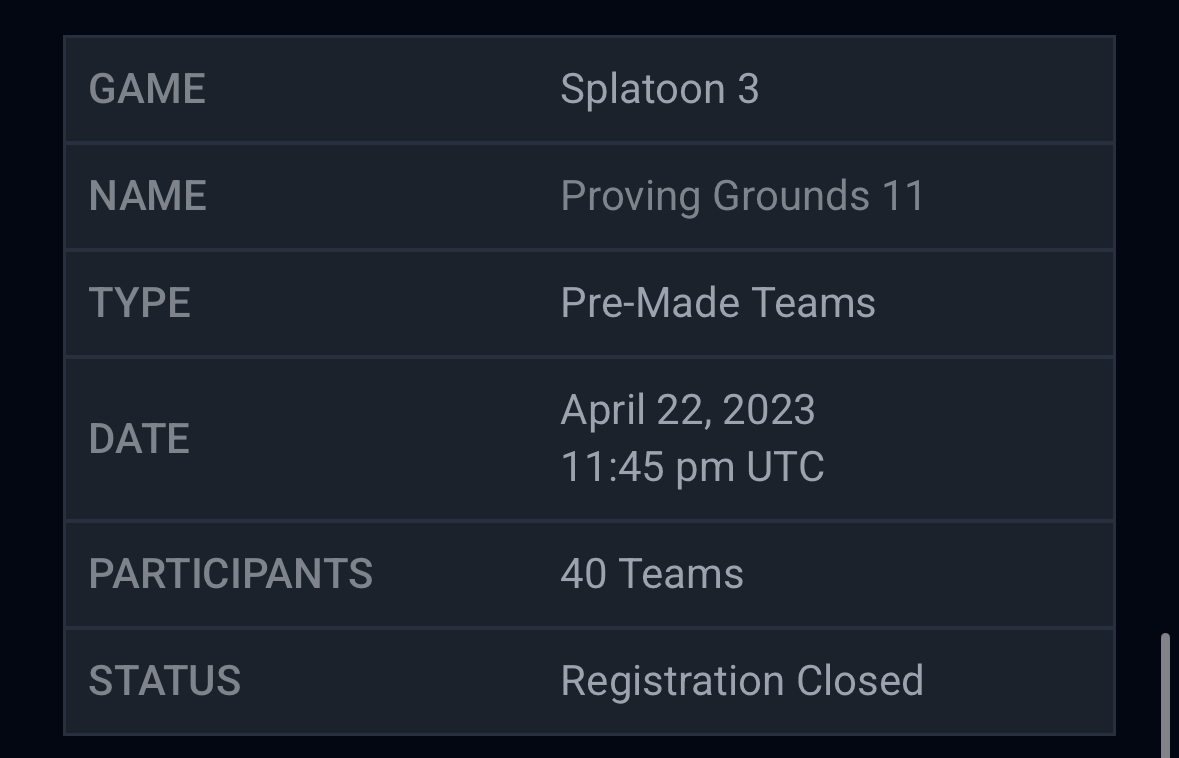Click the word 'Grounds' in tournament name
This screenshot has width=1179, height=758.
click(x=791, y=196)
